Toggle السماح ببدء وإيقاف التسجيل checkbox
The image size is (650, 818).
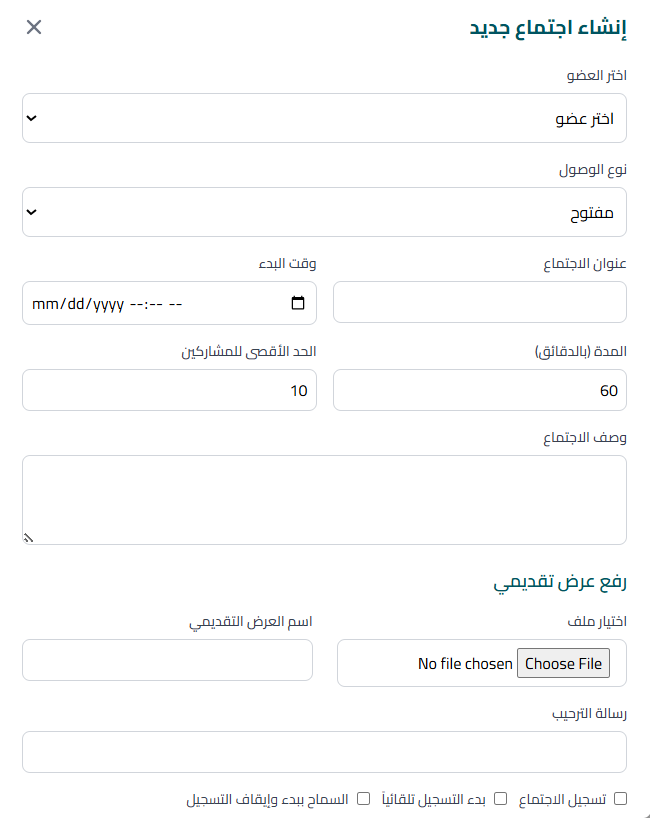363,797
